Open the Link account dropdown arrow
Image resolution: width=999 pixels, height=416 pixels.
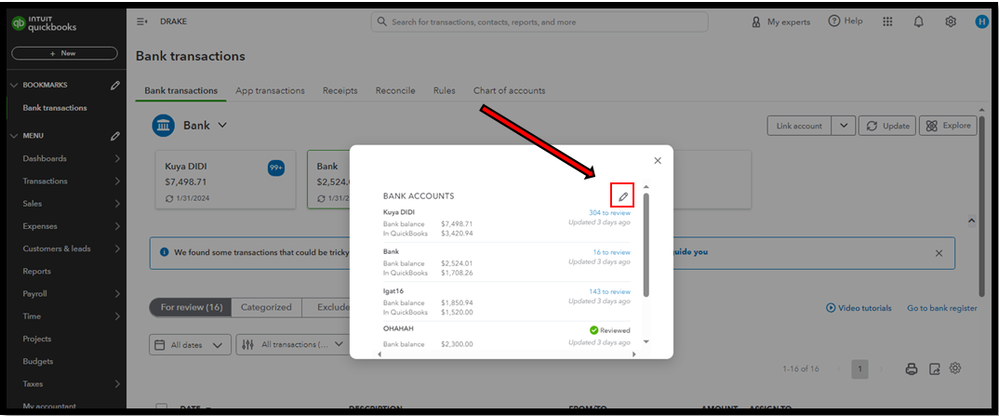click(844, 126)
